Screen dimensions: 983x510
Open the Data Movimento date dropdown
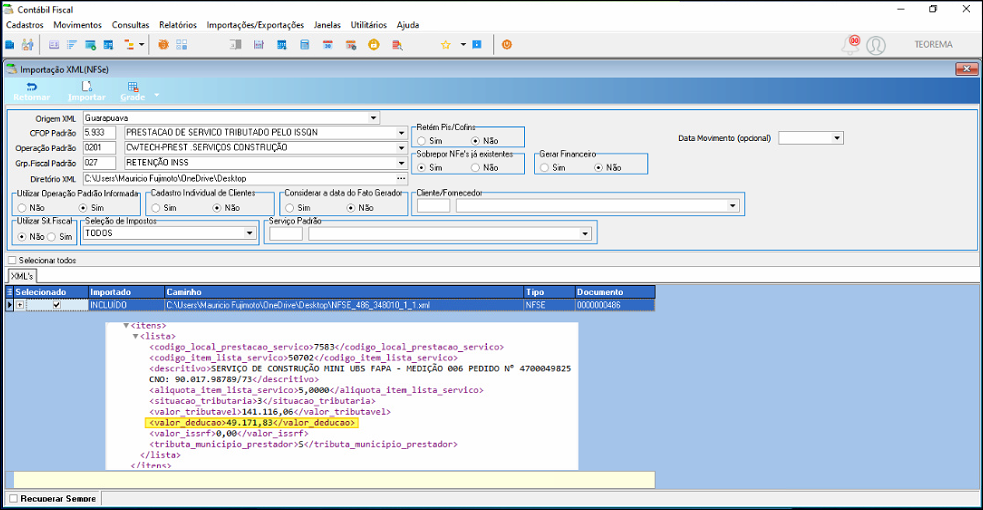[x=837, y=138]
